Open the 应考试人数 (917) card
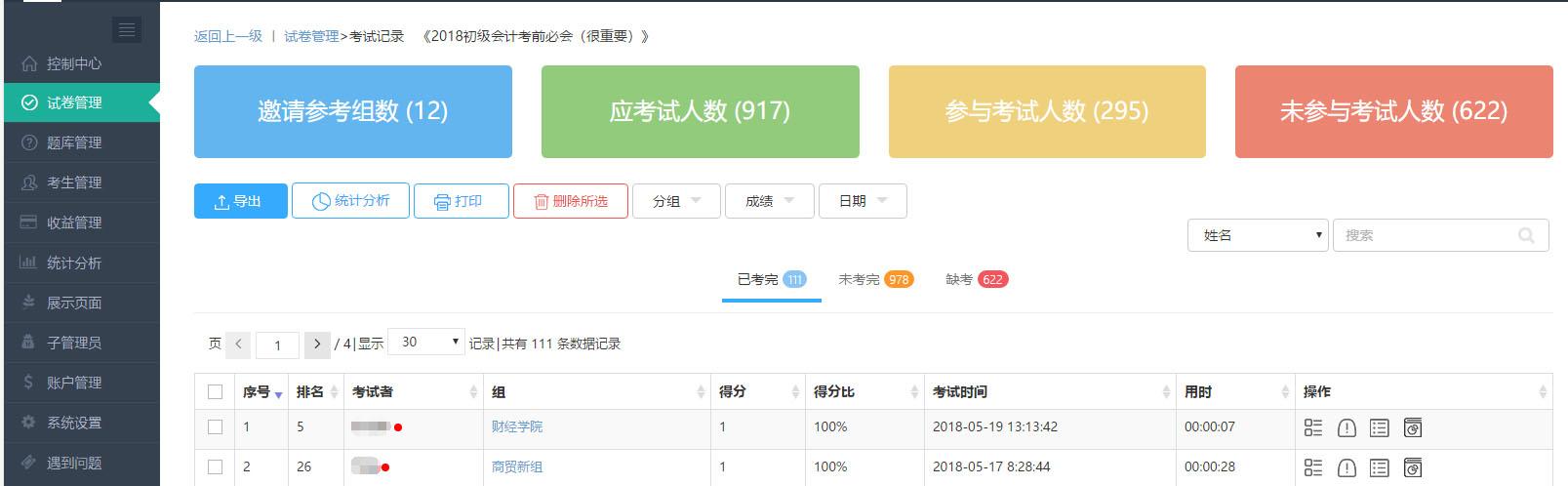Image resolution: width=1568 pixels, height=486 pixels. pyautogui.click(x=701, y=111)
